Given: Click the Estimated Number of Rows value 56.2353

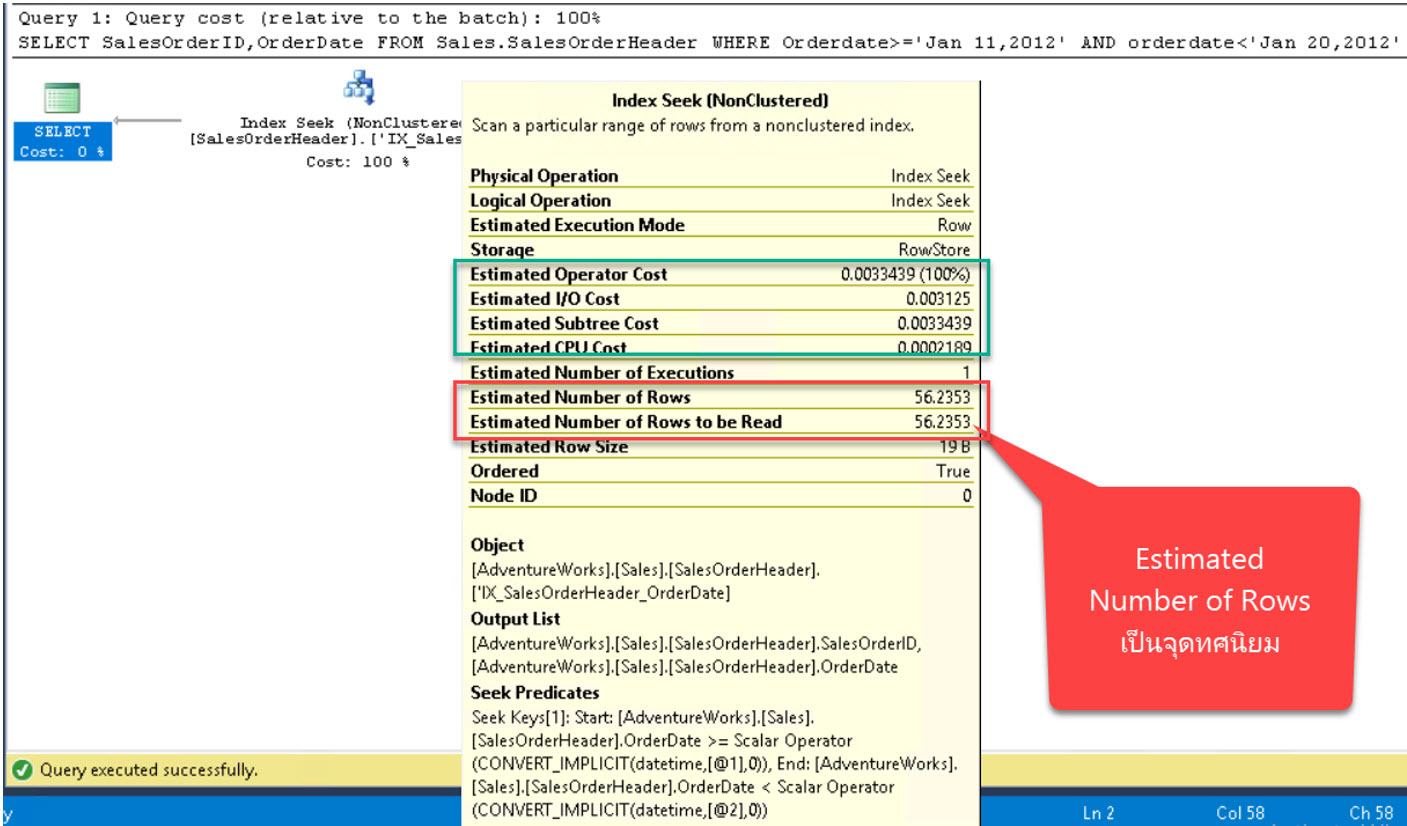Looking at the screenshot, I should tap(940, 397).
